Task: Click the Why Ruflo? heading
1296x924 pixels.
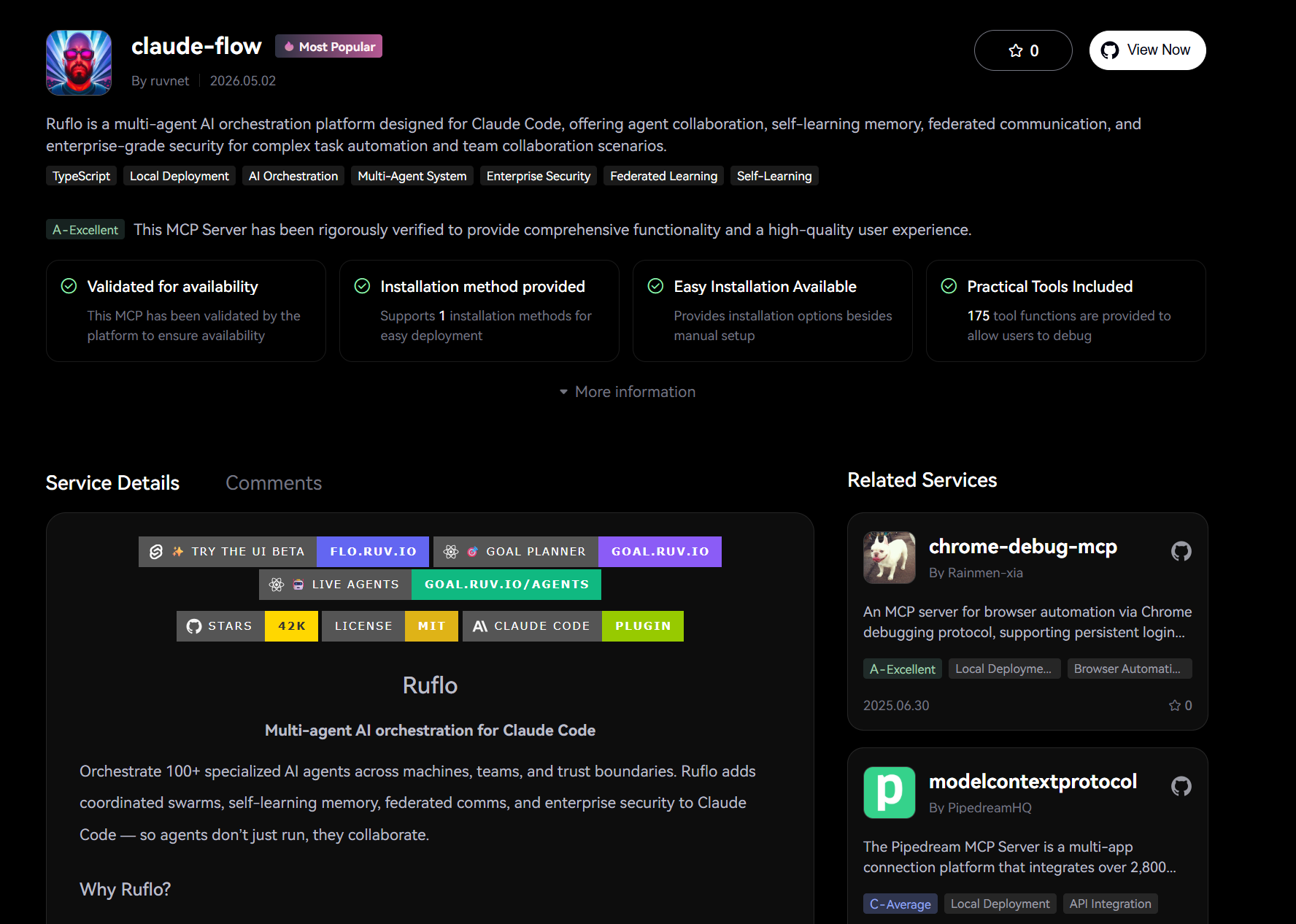Action: pyautogui.click(x=126, y=889)
